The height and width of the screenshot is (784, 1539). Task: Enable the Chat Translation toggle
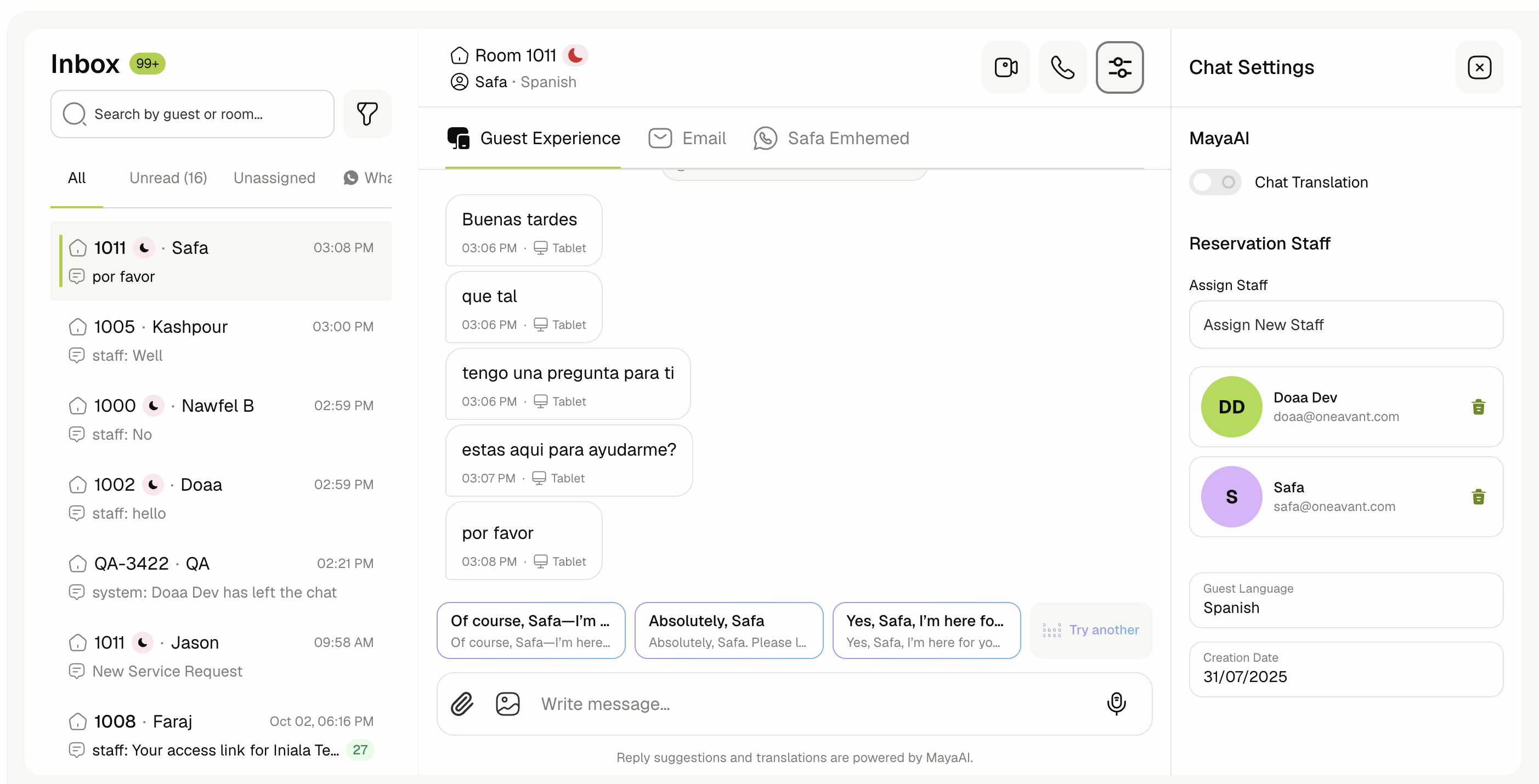pos(1215,182)
